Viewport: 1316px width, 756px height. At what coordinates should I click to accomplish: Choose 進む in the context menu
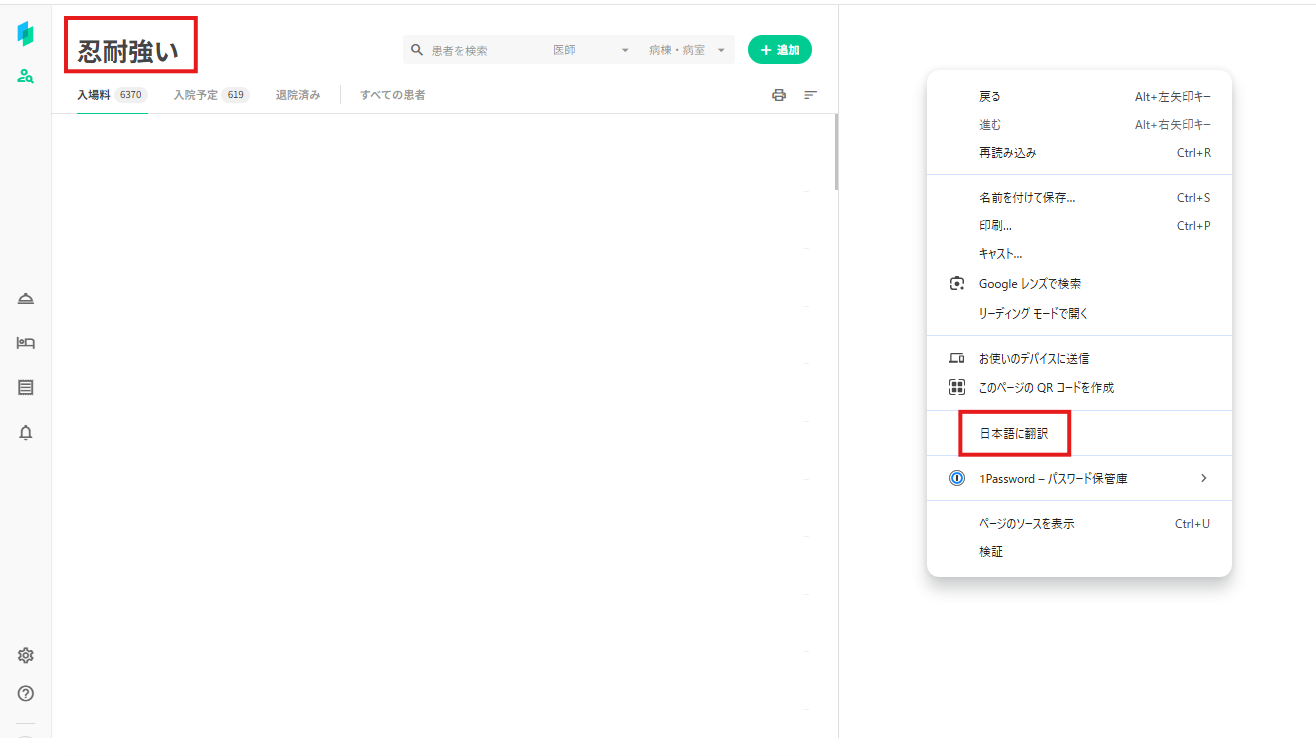(1079, 125)
